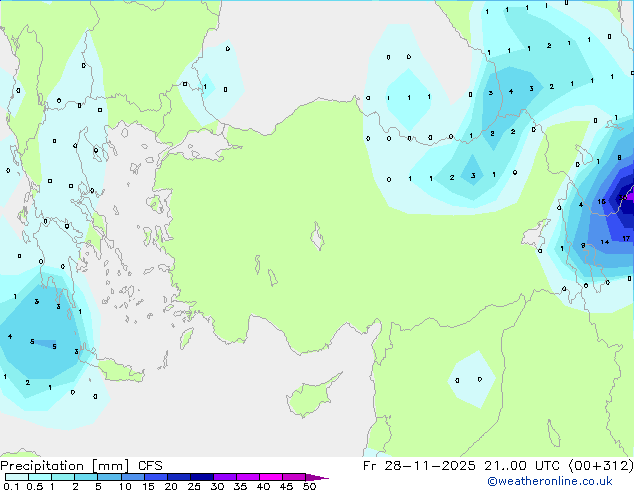The width and height of the screenshot is (634, 490).
Task: Click the 10 mm legend color swatch
Action: click(x=133, y=477)
